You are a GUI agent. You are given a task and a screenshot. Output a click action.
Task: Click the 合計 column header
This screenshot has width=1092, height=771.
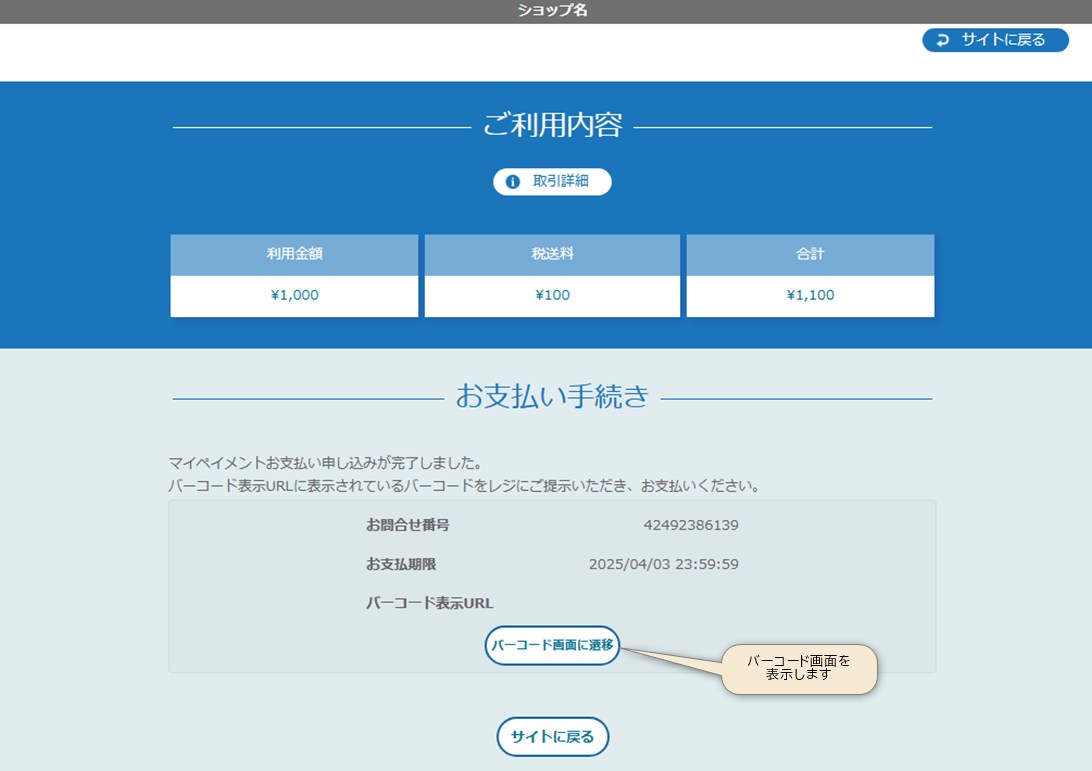pyautogui.click(x=810, y=253)
